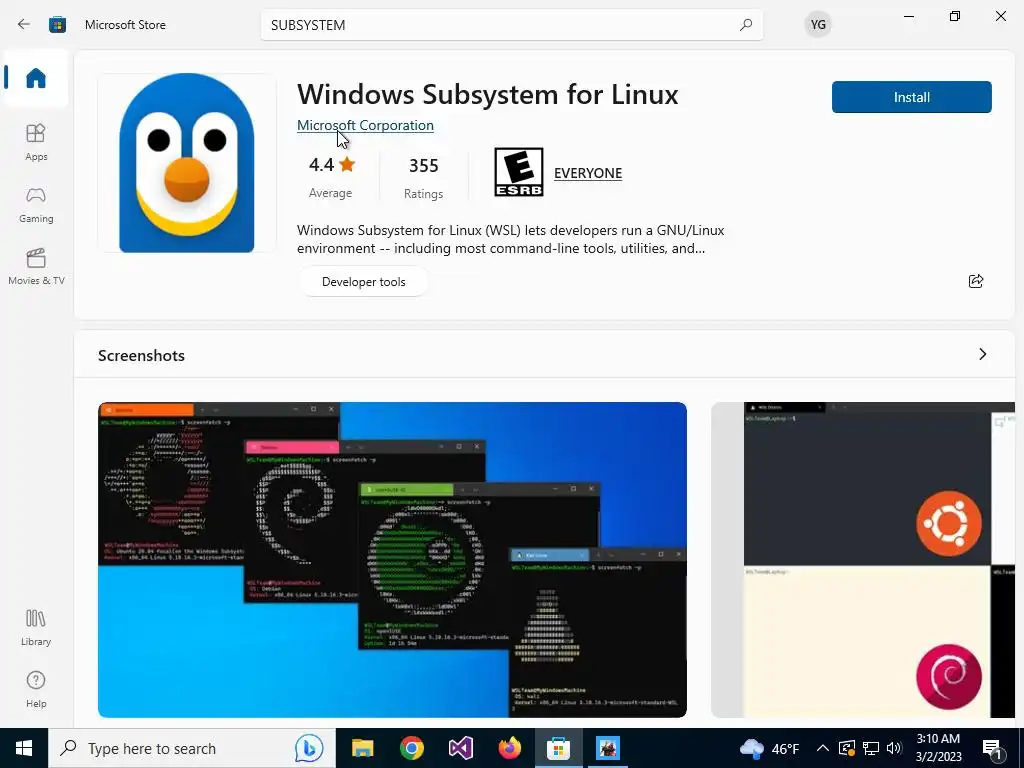Go back using the back arrow

coord(24,24)
